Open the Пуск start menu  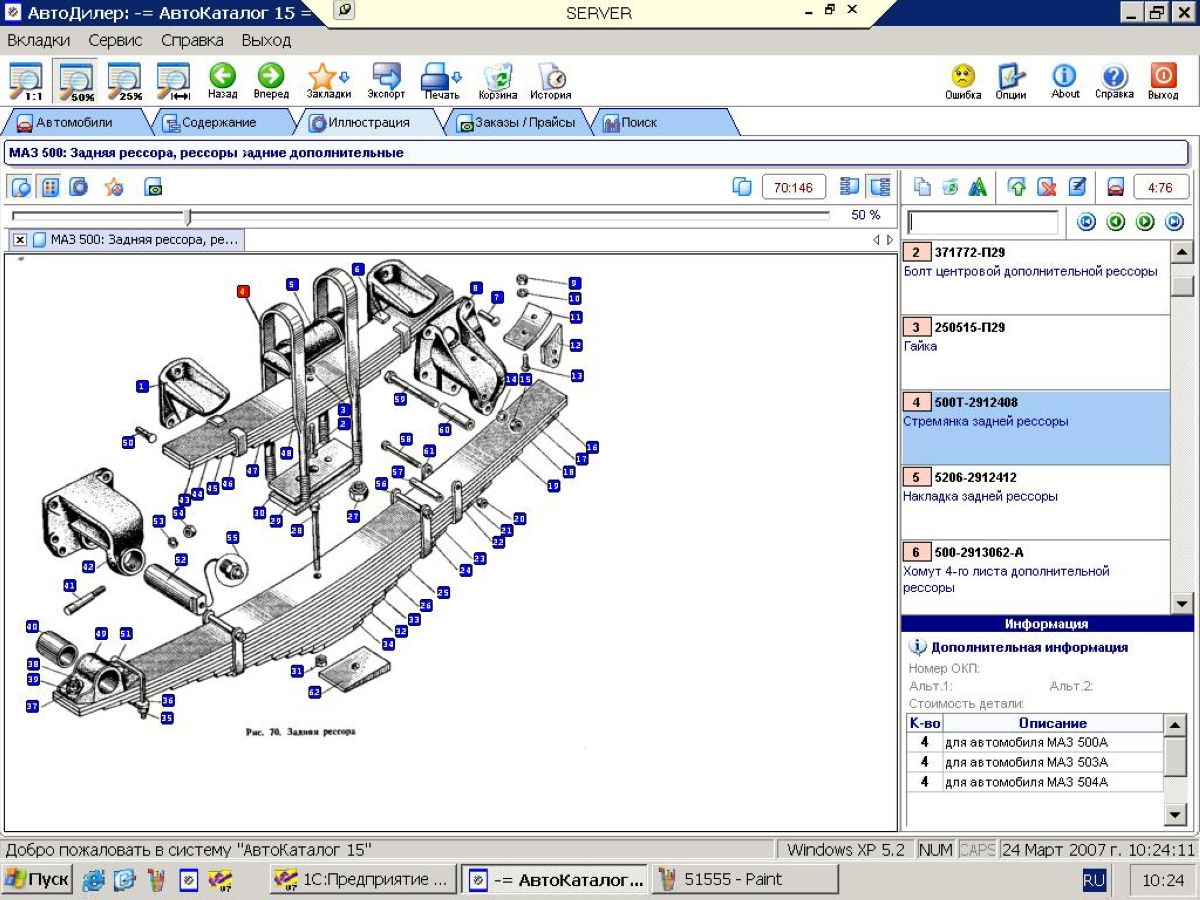point(37,880)
